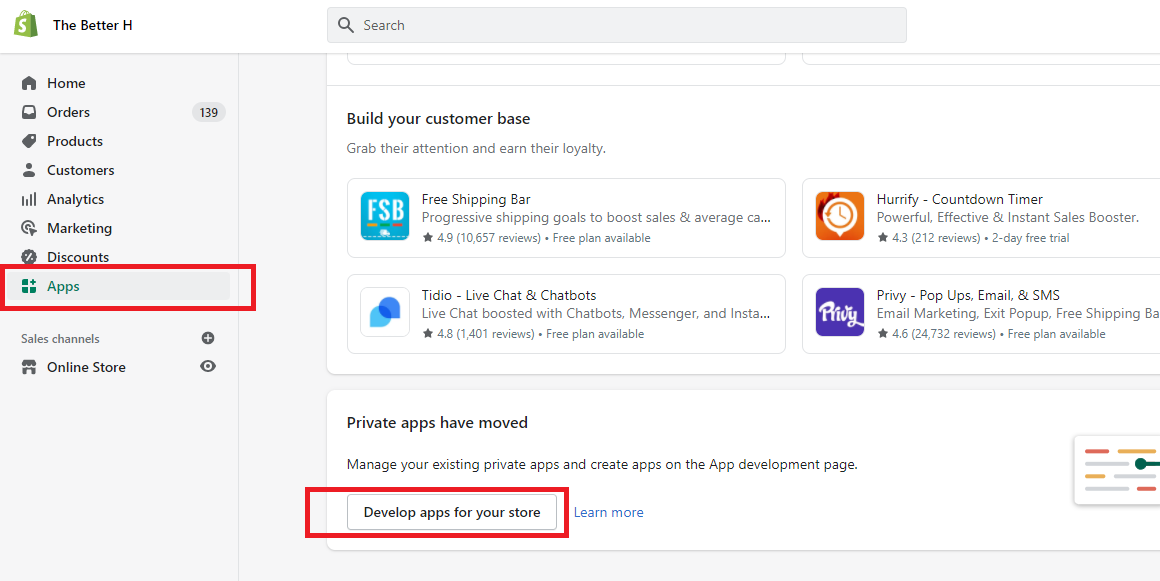Screen dimensions: 1160x581
Task: Click the Develop apps for your store button
Action: pos(452,512)
